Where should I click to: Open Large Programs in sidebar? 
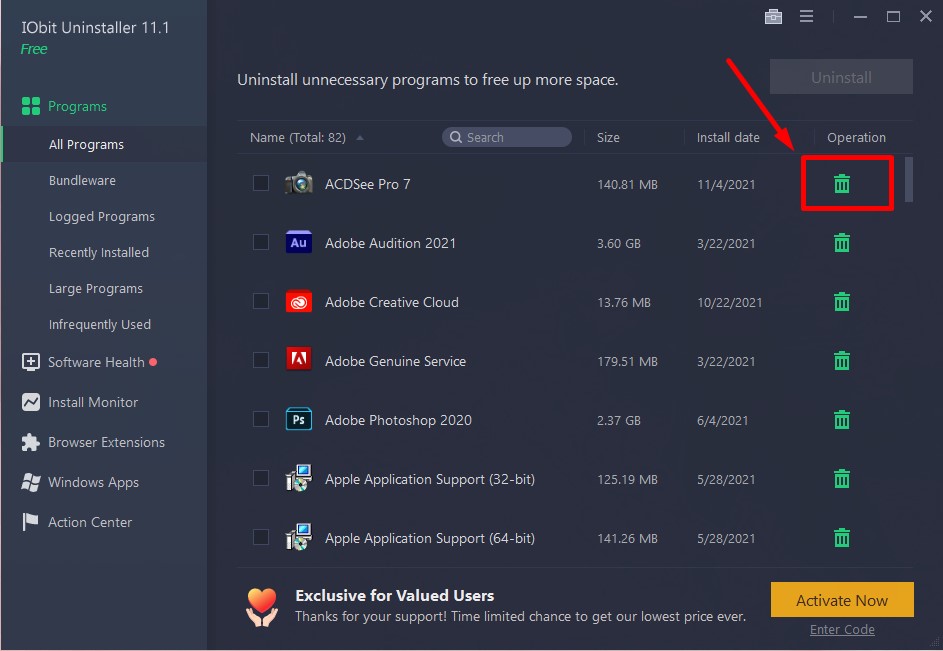click(x=96, y=289)
